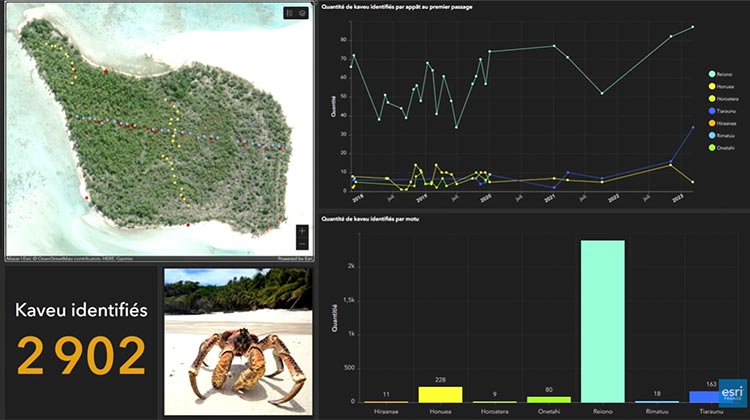The height and width of the screenshot is (420, 750).
Task: Open the map legend list icon
Action: click(289, 13)
